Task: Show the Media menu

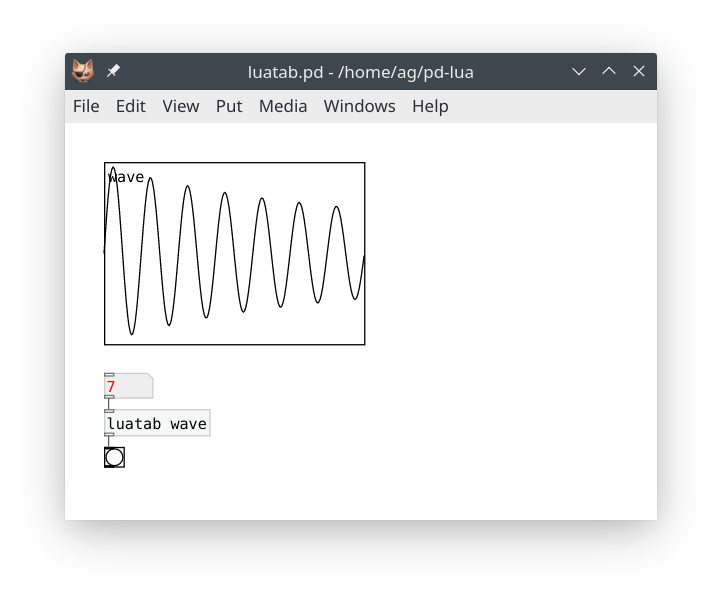Action: [283, 106]
